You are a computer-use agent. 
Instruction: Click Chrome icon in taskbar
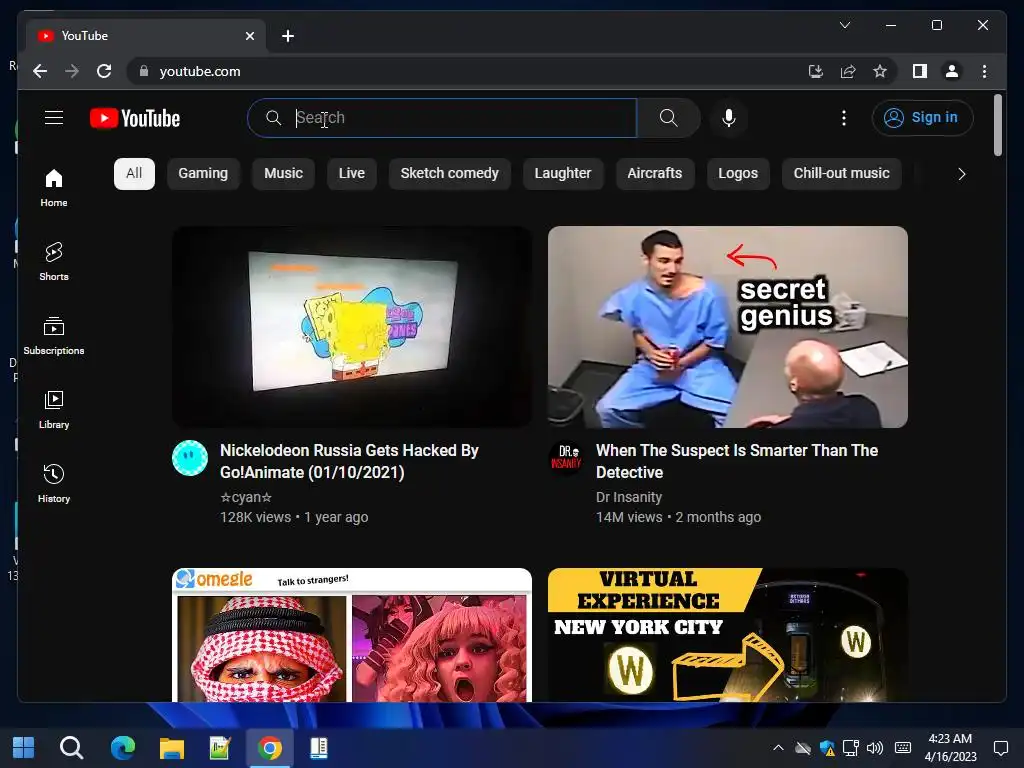[269, 748]
